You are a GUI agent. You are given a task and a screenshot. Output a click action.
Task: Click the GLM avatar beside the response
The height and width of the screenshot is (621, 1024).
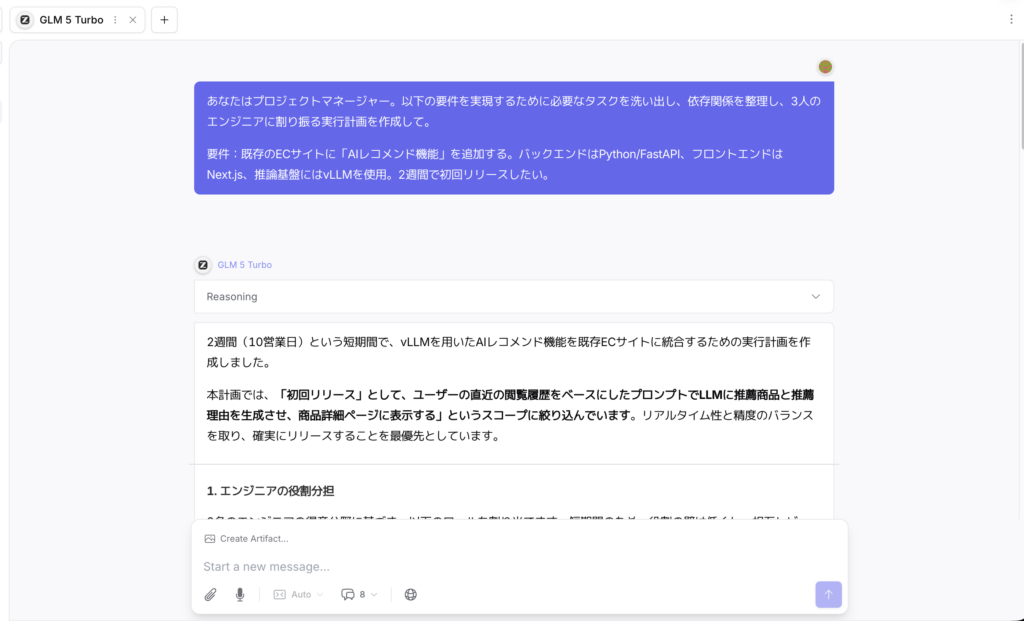point(203,265)
